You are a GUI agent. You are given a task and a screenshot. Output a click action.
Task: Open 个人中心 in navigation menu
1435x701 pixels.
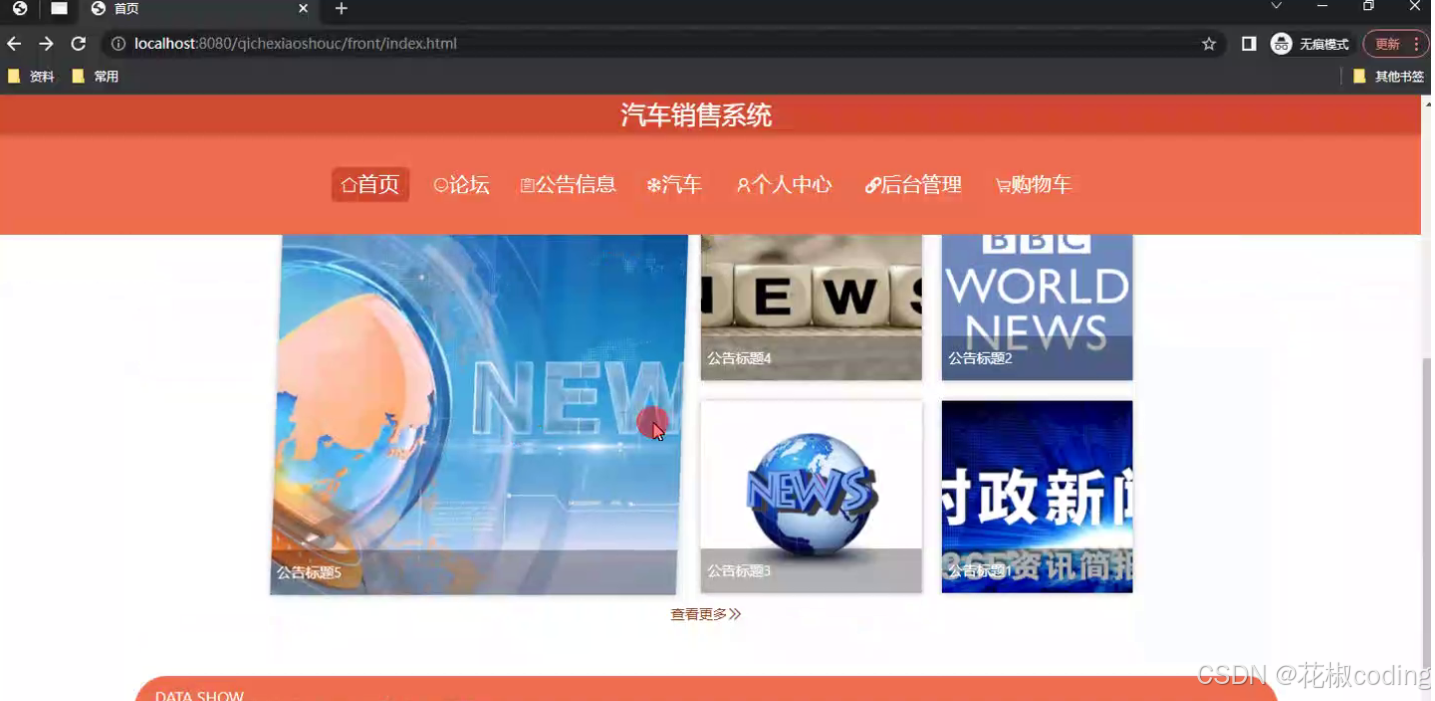click(x=784, y=185)
